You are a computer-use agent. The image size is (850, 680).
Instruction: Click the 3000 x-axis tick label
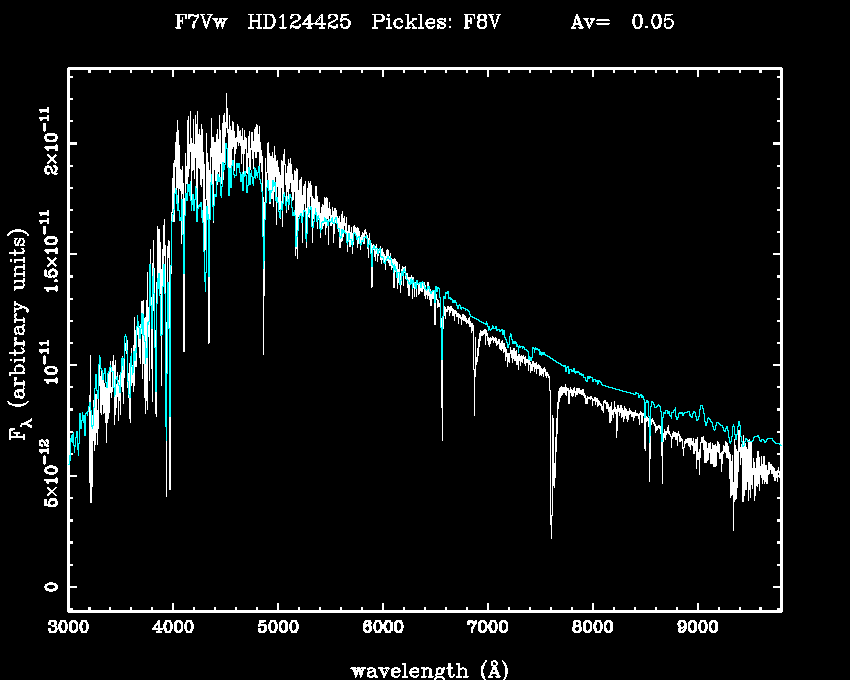[x=68, y=630]
